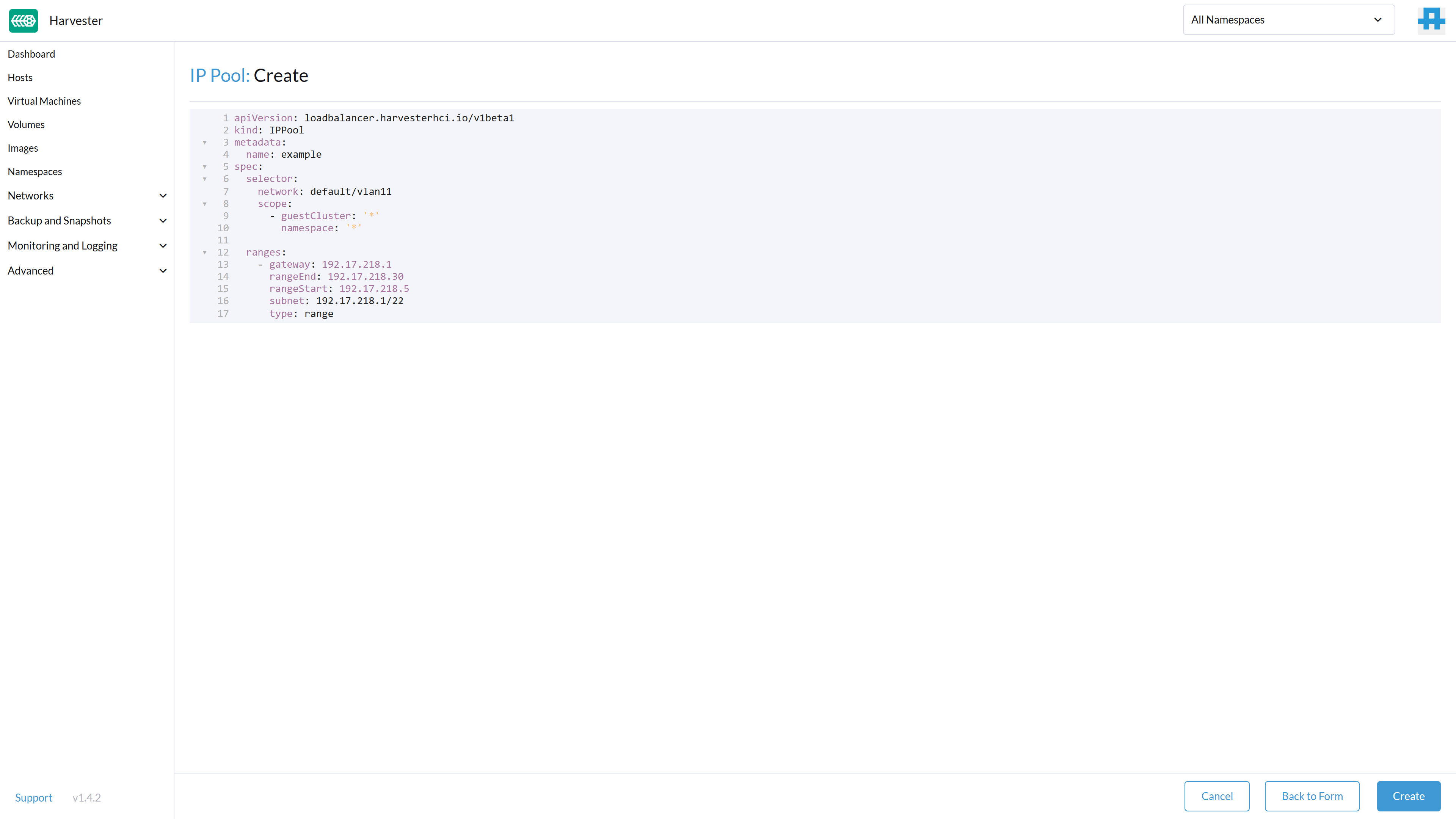The height and width of the screenshot is (819, 1456).
Task: Collapse the metadata section fold arrow
Action: pyautogui.click(x=205, y=143)
